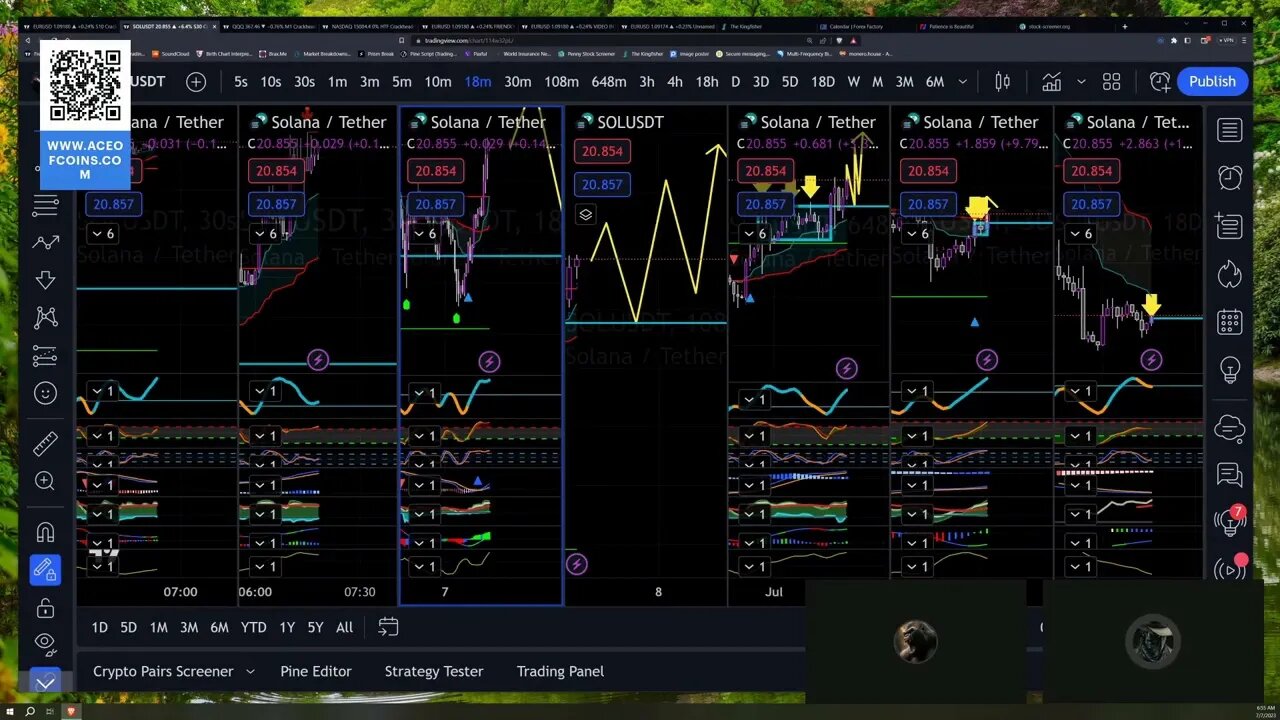Select the zoom-in magnifier tool

45,481
